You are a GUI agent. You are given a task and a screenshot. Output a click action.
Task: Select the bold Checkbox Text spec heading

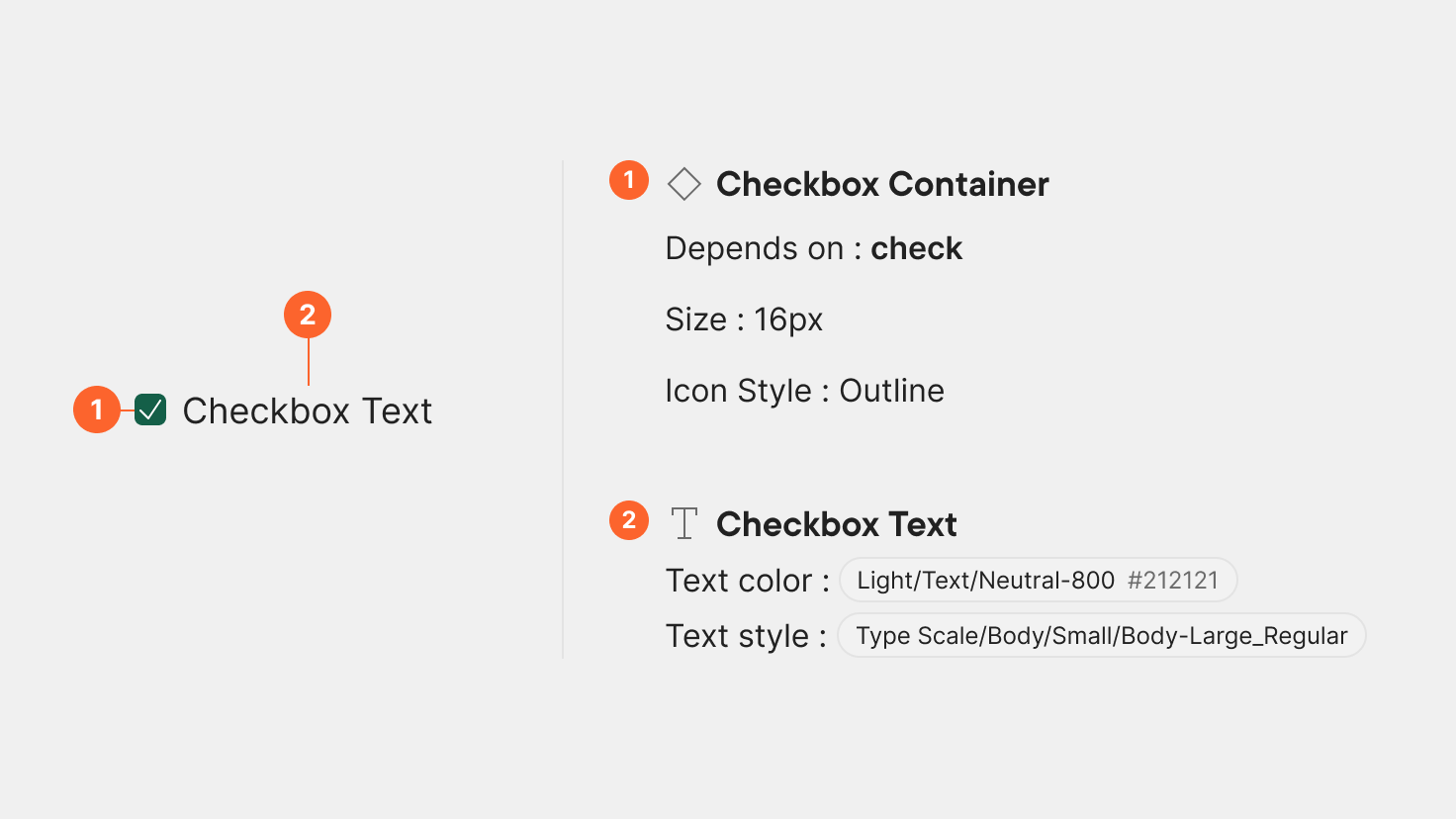(836, 524)
